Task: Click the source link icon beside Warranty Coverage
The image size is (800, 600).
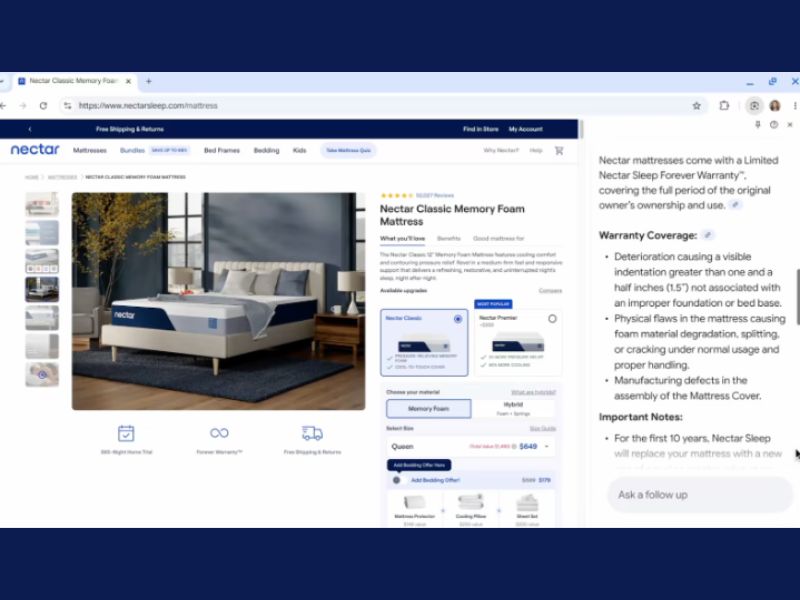Action: pos(708,235)
